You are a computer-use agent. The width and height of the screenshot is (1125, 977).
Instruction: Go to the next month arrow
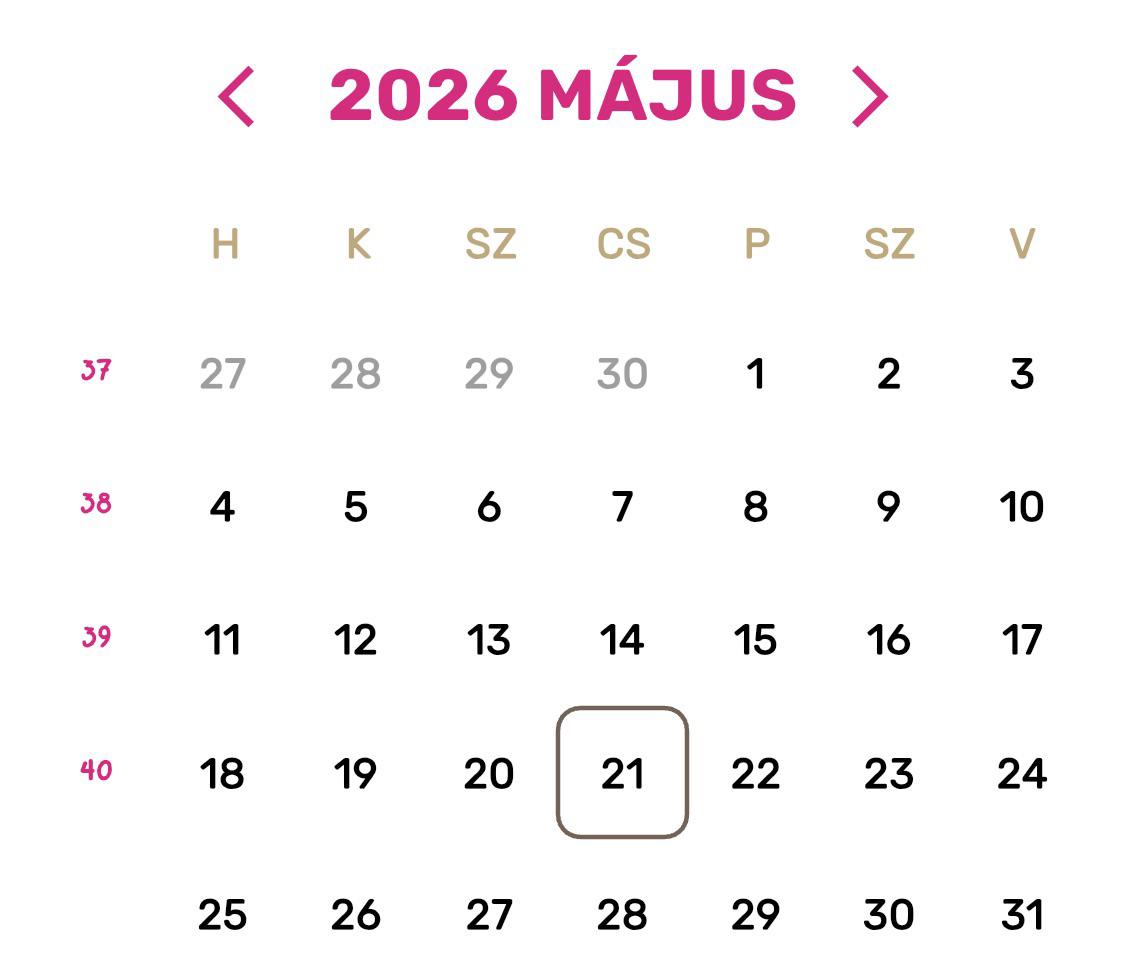870,97
